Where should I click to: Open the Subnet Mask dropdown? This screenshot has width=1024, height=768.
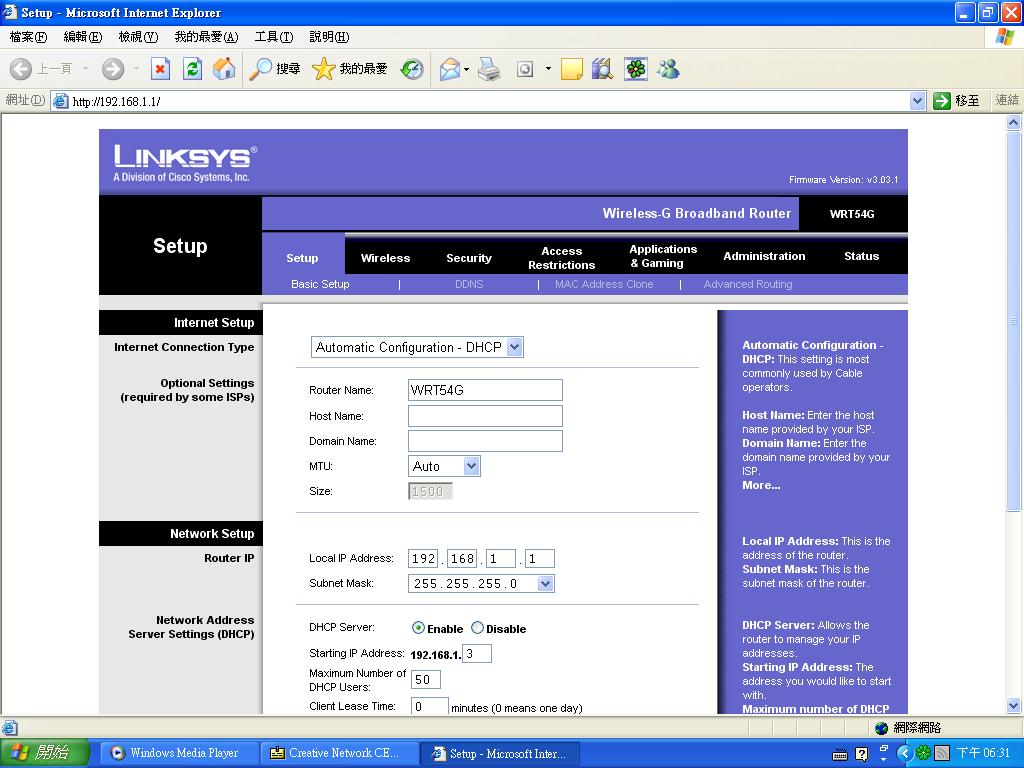pos(481,583)
